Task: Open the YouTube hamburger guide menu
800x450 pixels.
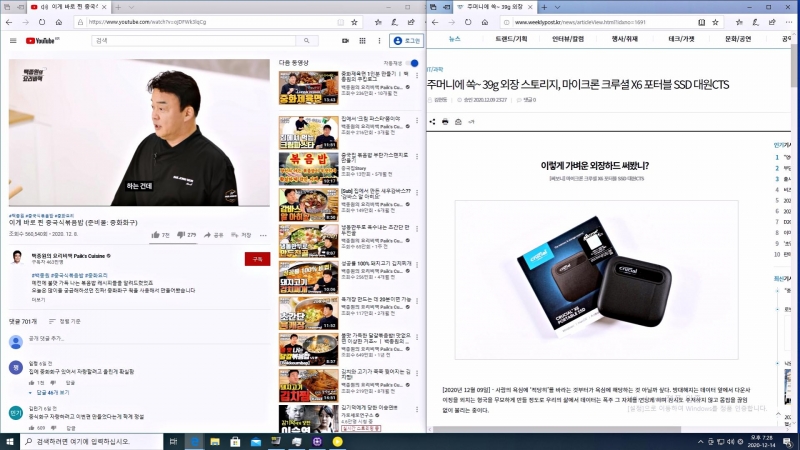Action: (13, 41)
